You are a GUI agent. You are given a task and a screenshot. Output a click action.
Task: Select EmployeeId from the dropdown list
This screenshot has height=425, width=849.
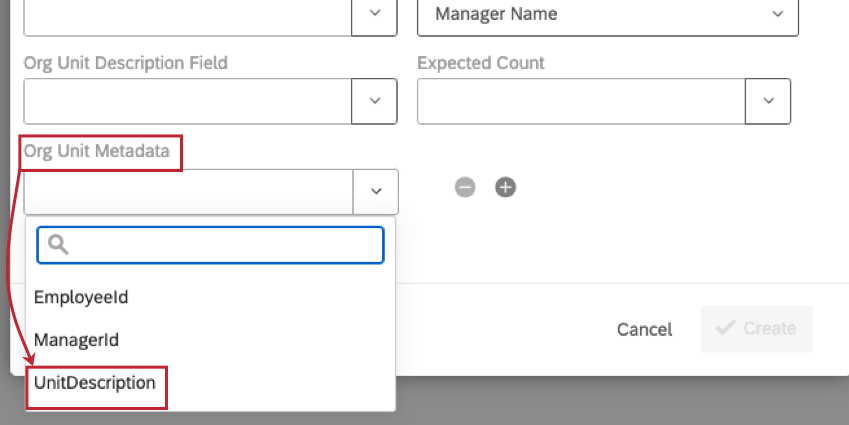(81, 297)
